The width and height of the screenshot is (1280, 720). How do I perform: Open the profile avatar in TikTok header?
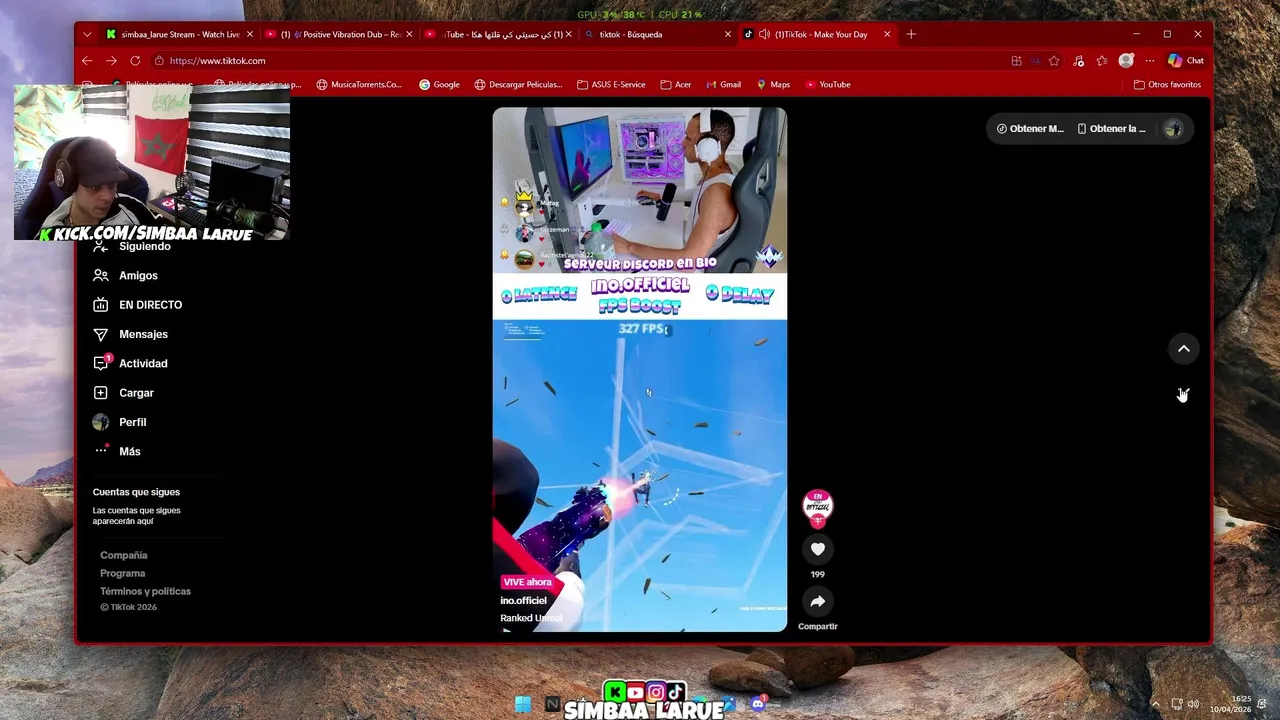(x=1173, y=129)
